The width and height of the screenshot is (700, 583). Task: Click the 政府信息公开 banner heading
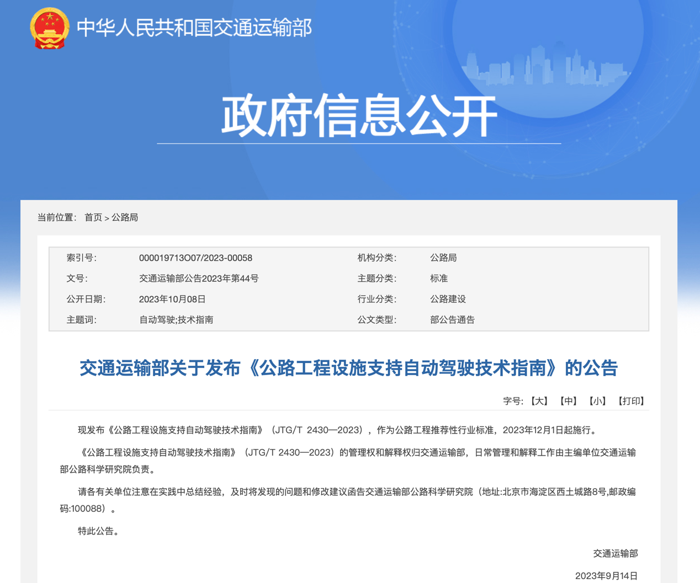[359, 117]
